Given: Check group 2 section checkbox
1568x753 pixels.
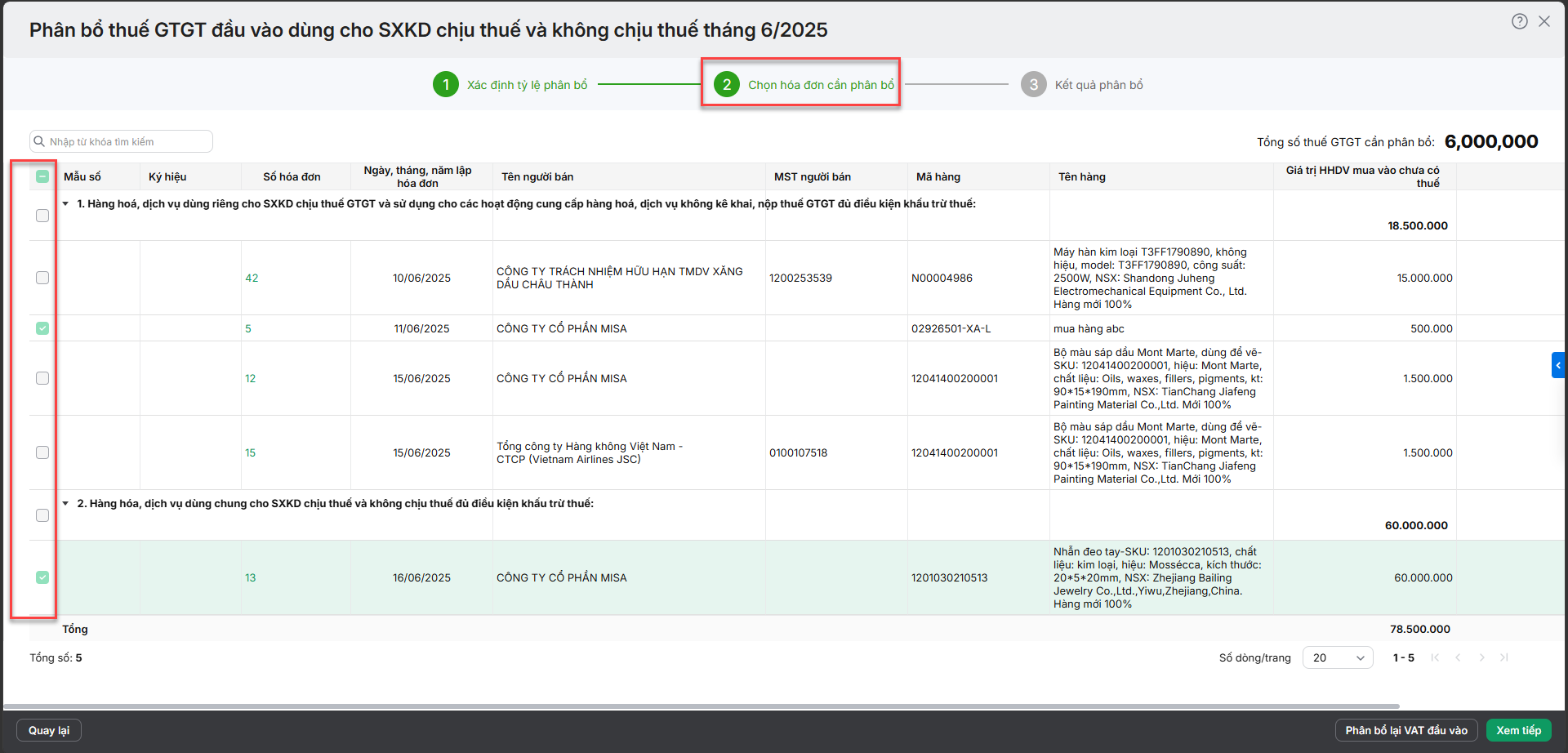Looking at the screenshot, I should [x=42, y=515].
